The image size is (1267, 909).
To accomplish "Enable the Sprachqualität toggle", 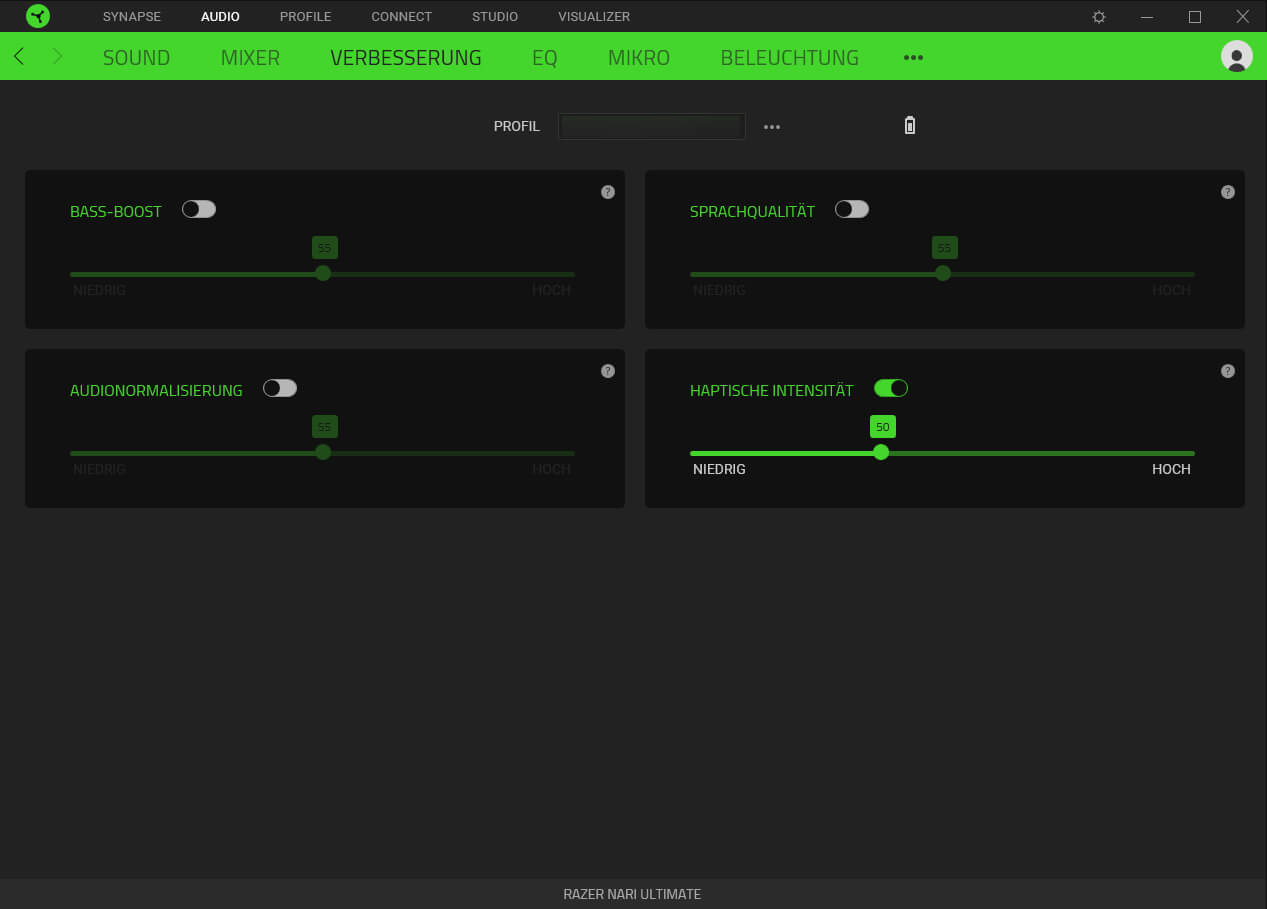I will coord(852,209).
